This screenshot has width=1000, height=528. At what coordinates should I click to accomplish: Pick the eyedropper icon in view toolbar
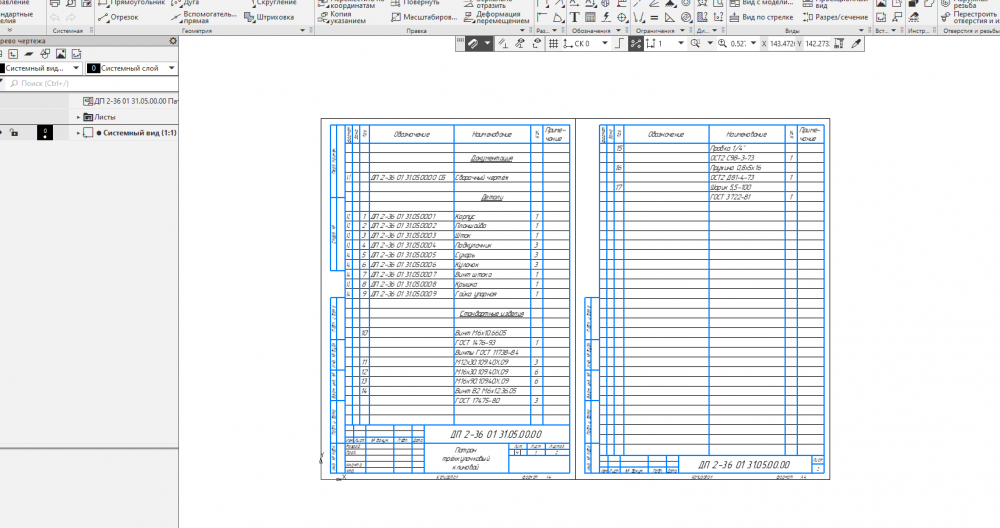[x=855, y=44]
